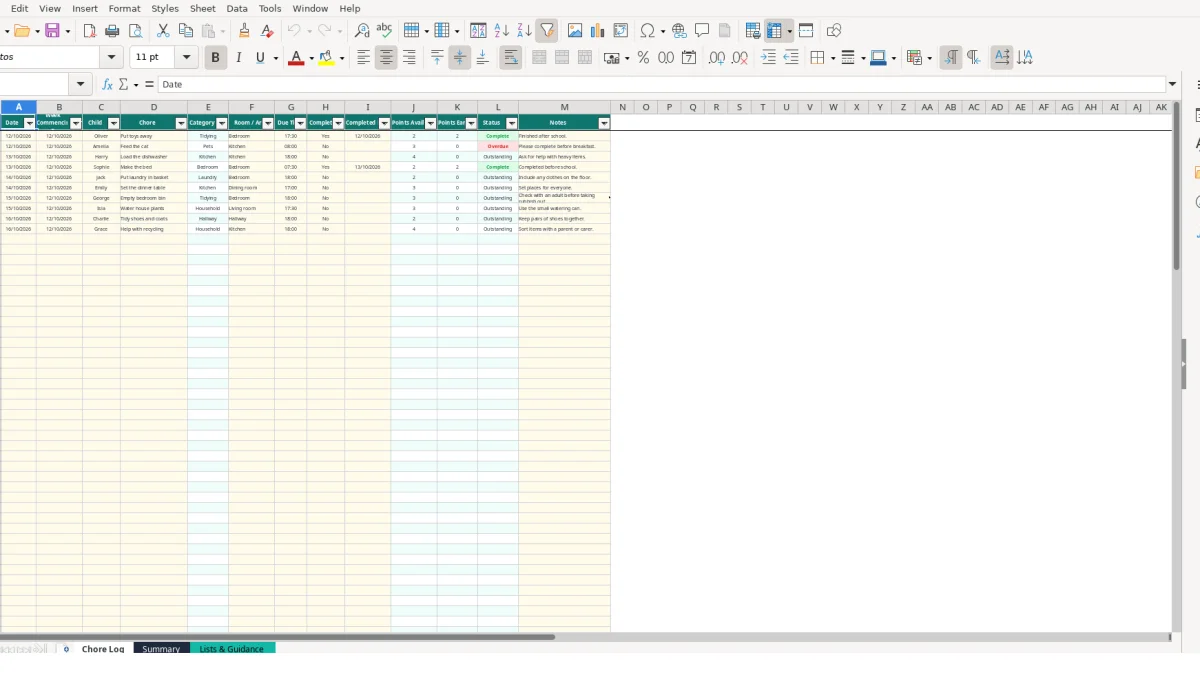Expand the Name Box dropdown

(81, 85)
